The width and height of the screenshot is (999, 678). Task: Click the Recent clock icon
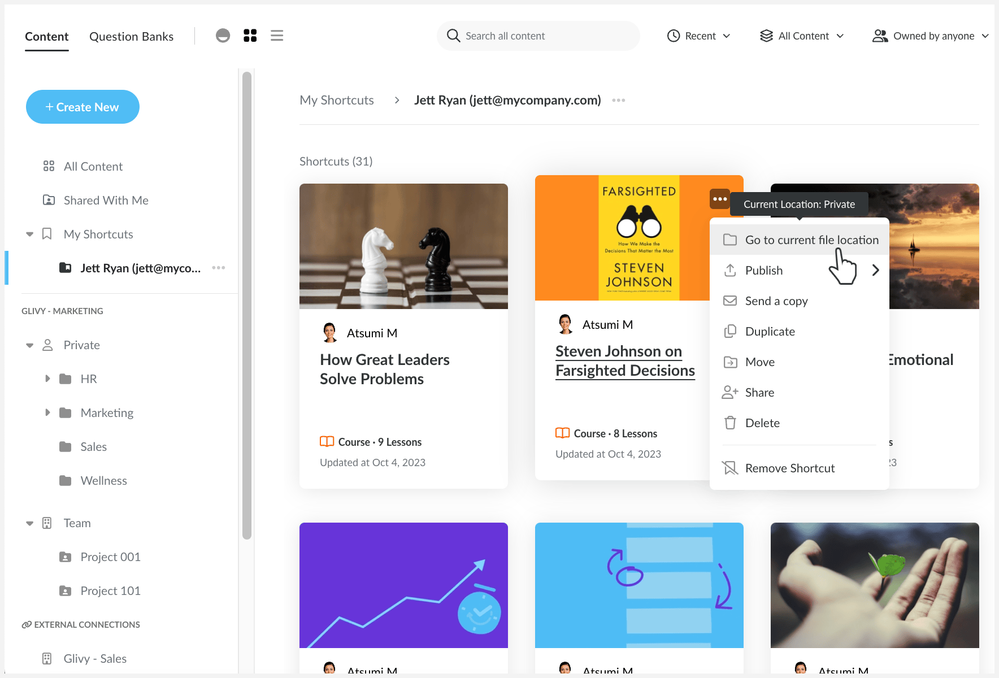tap(673, 36)
